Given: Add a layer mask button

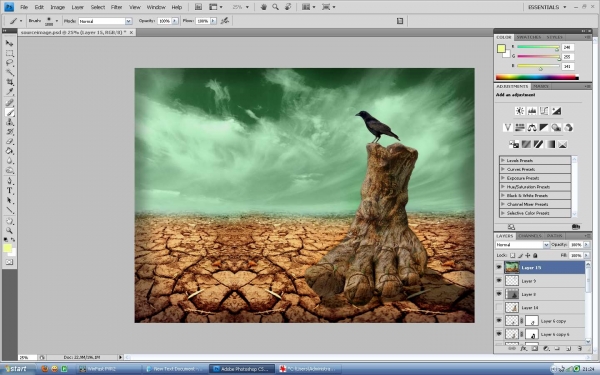Looking at the screenshot, I should click(535, 349).
